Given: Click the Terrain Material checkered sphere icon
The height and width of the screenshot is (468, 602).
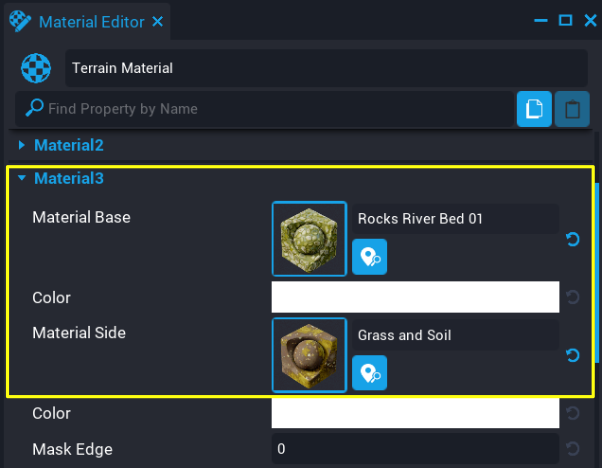Looking at the screenshot, I should 36,69.
